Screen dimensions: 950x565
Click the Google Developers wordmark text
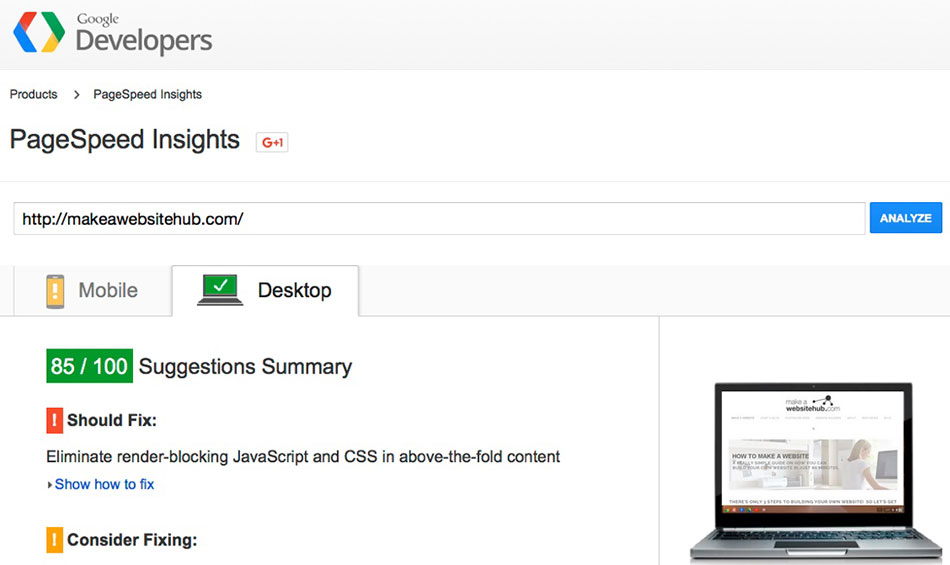pyautogui.click(x=144, y=34)
